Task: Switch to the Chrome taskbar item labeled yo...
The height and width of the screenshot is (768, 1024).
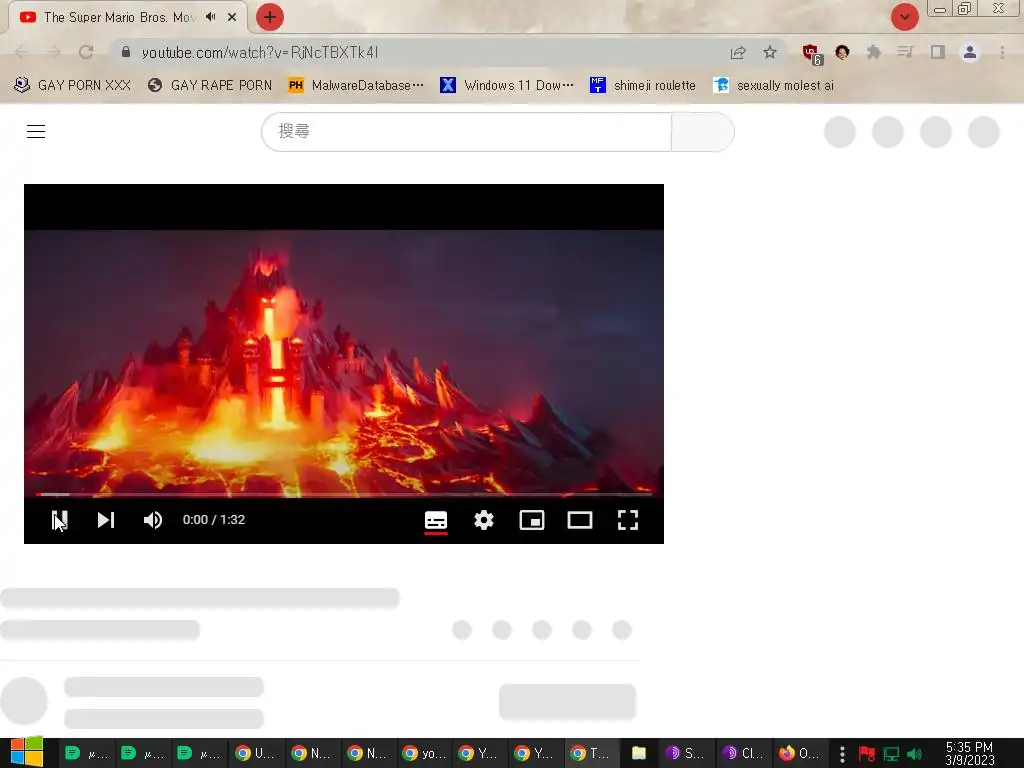Action: coord(424,754)
